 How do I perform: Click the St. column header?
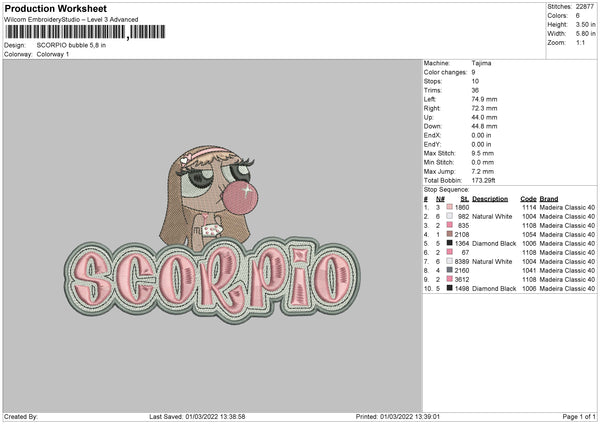[x=465, y=199]
